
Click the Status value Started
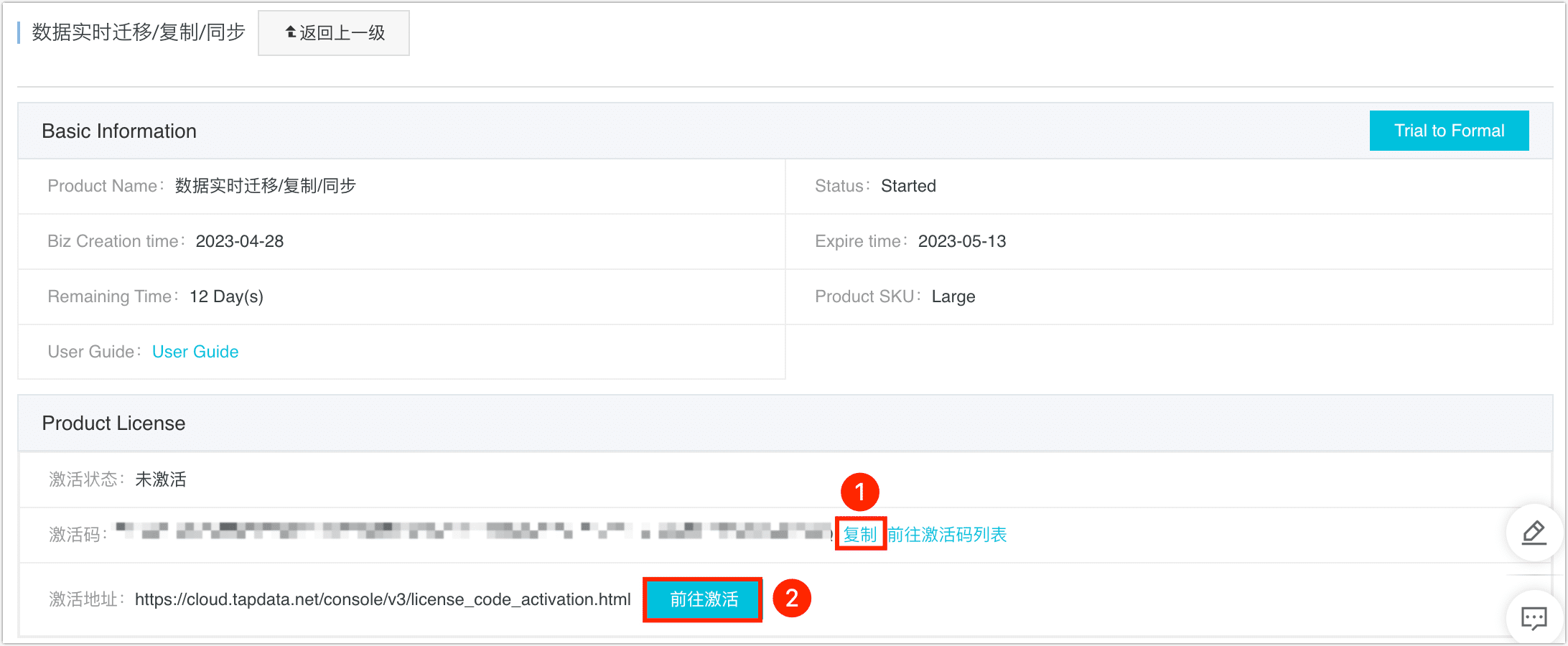(908, 186)
